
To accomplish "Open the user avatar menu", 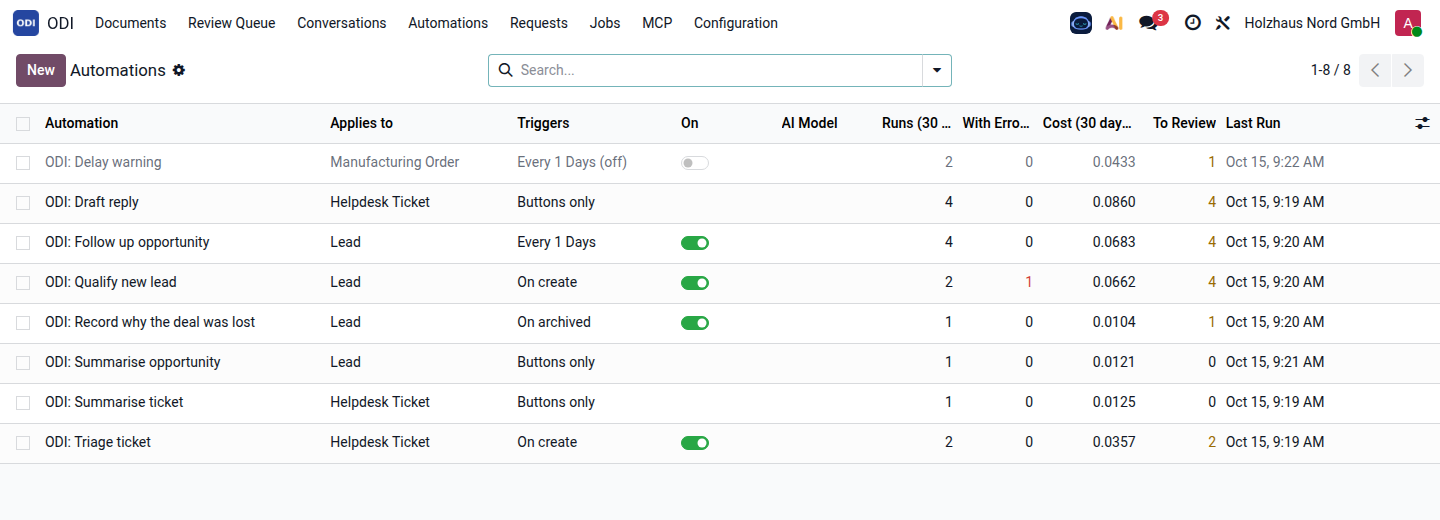I will pos(1408,23).
